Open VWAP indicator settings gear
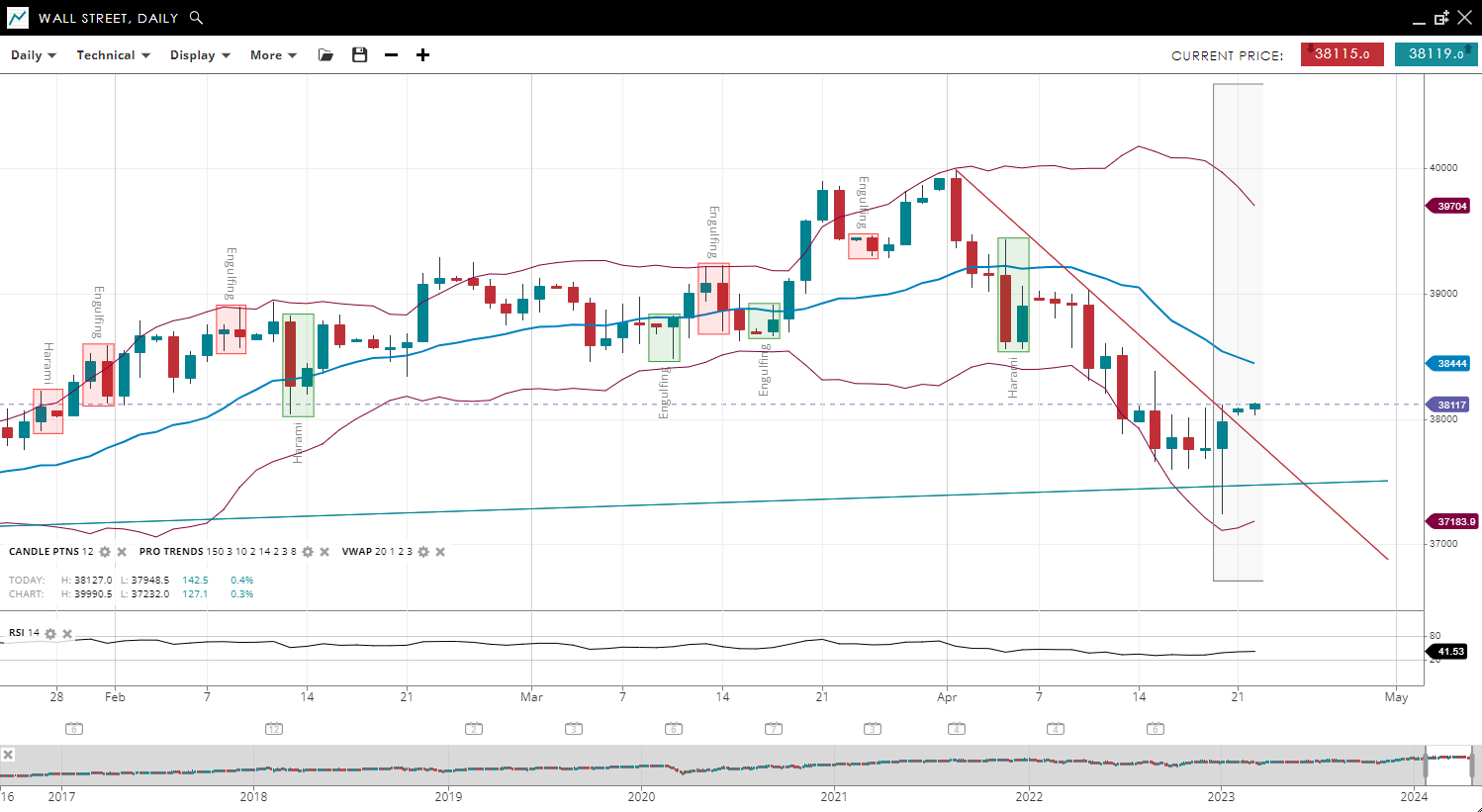The width and height of the screenshot is (1482, 812). [x=423, y=552]
